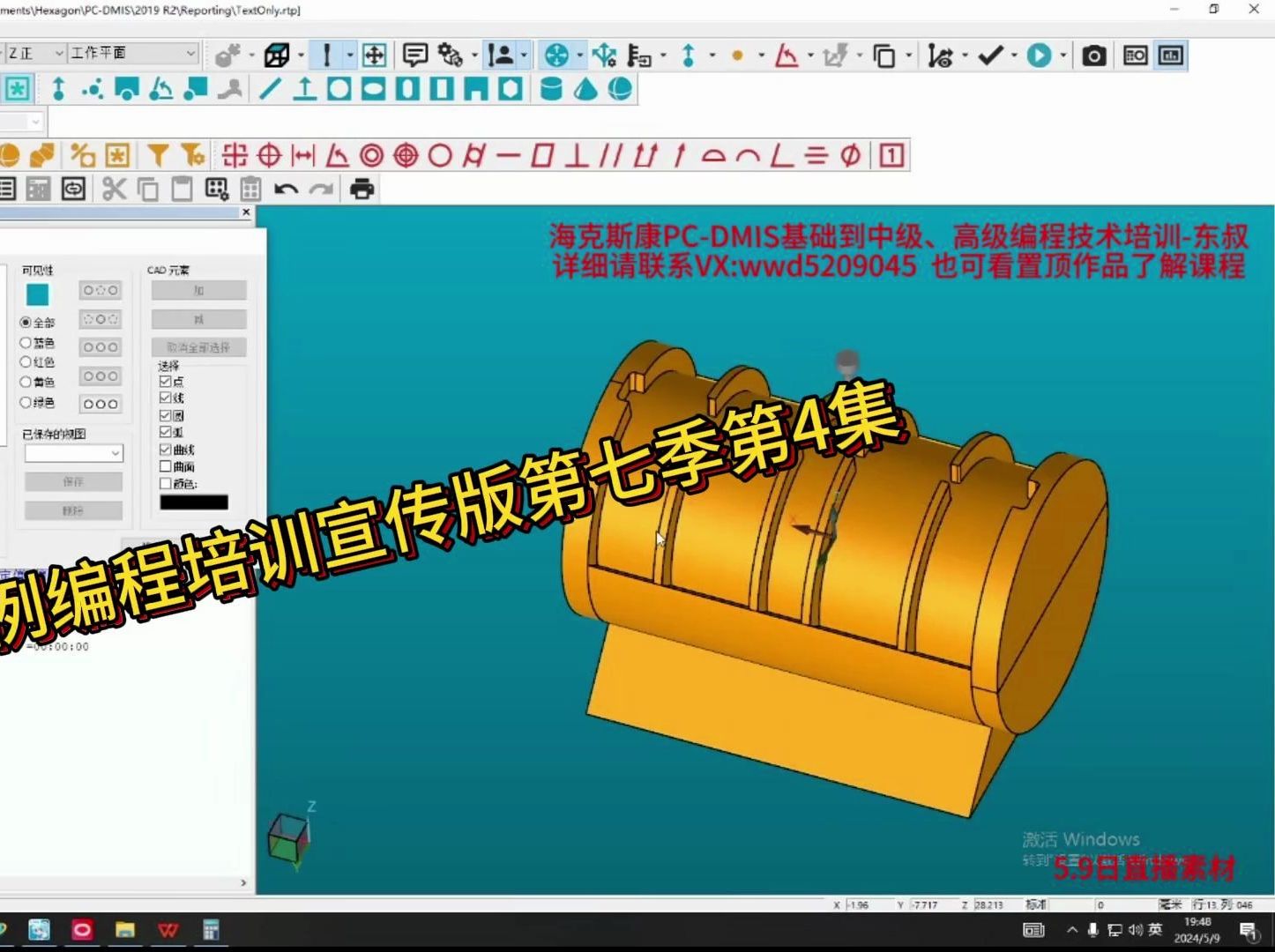
Task: Click the teal visibility color swatch
Action: point(37,294)
